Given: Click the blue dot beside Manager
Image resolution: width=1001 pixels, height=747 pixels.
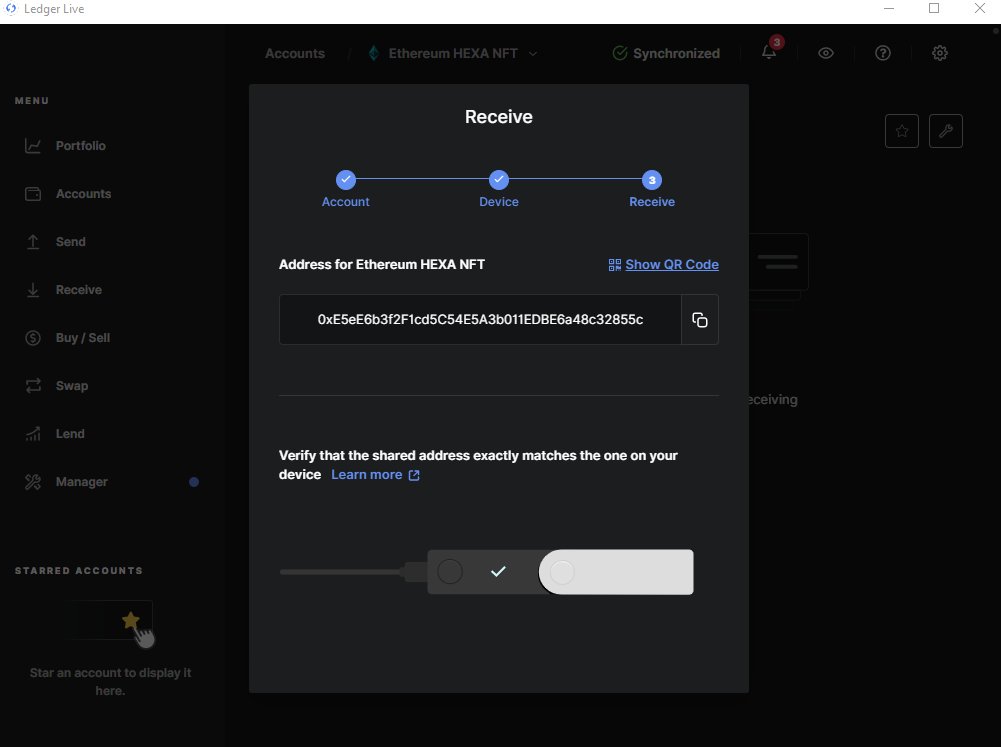Looking at the screenshot, I should coord(194,482).
